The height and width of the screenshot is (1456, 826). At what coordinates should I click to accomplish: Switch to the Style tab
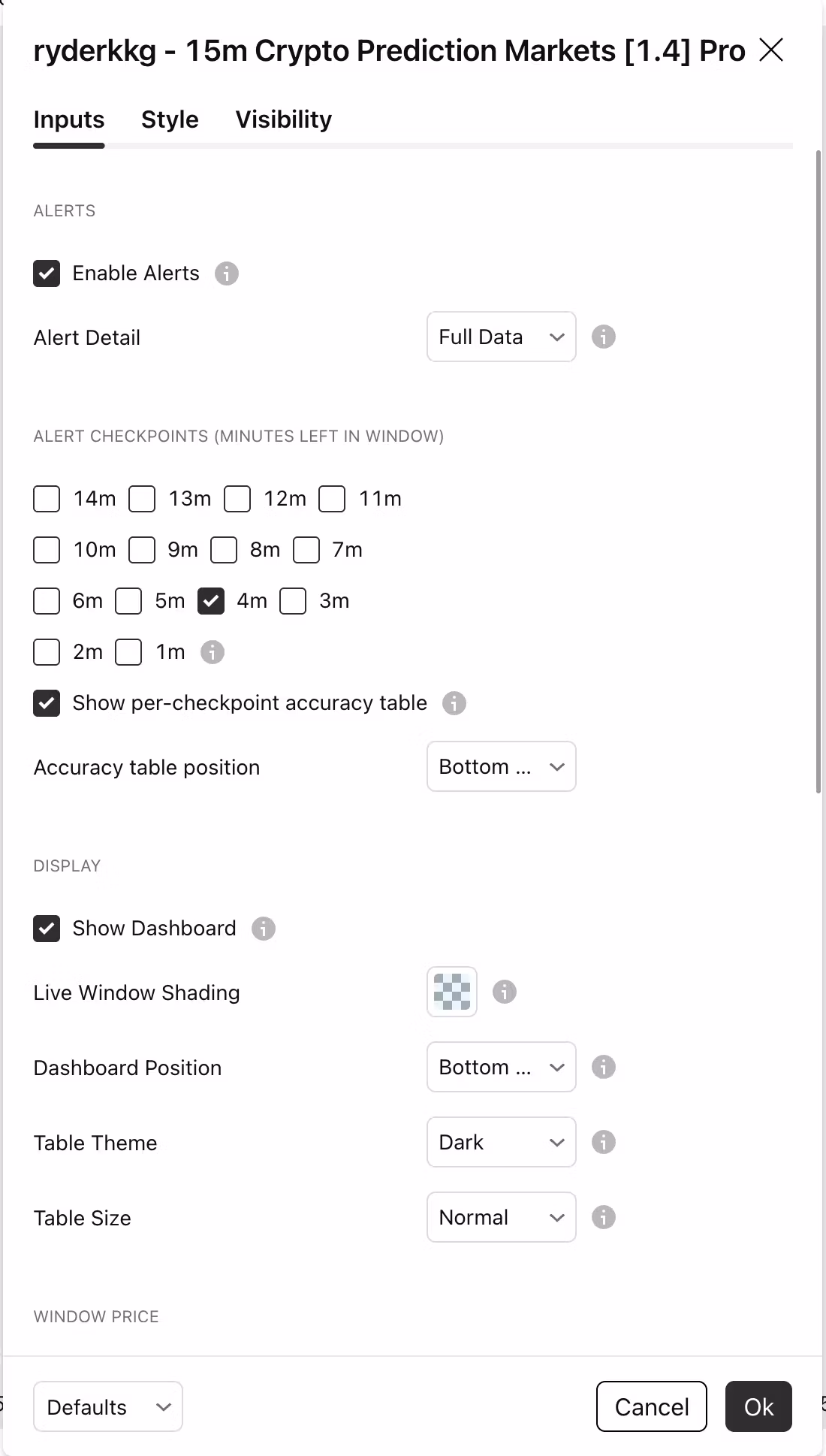170,119
